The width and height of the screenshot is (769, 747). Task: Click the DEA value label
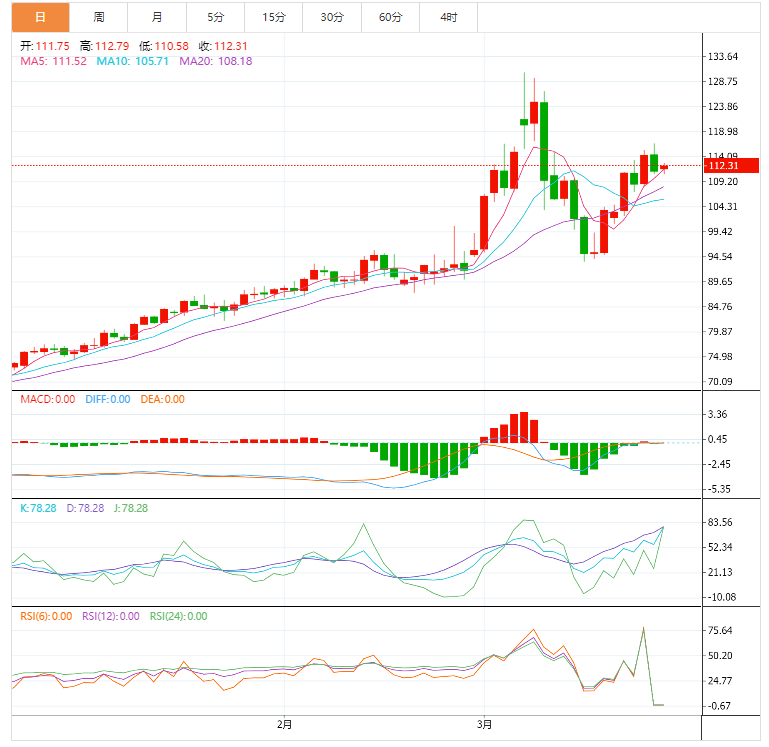tap(160, 399)
